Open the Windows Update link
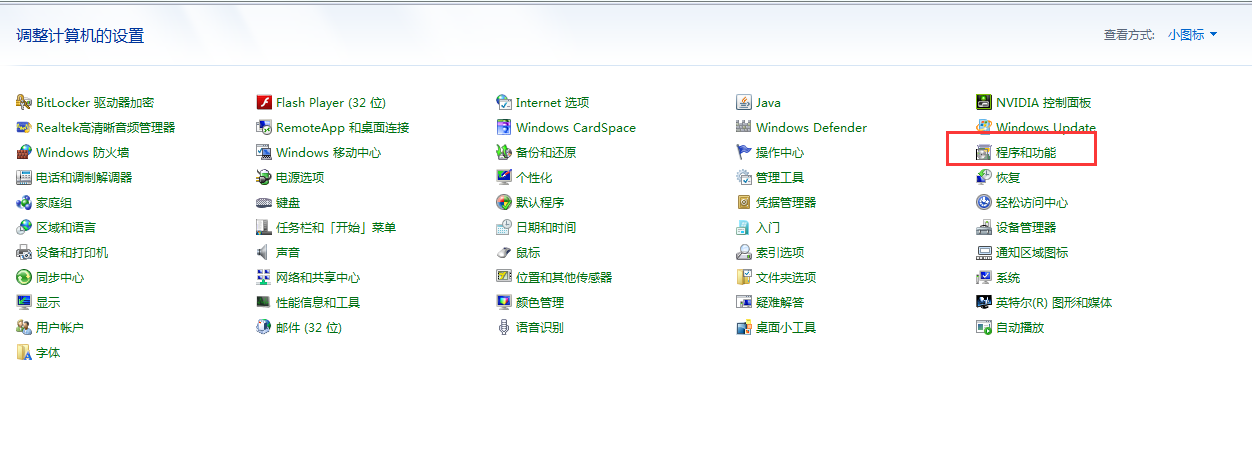The image size is (1252, 454). coord(1045,127)
